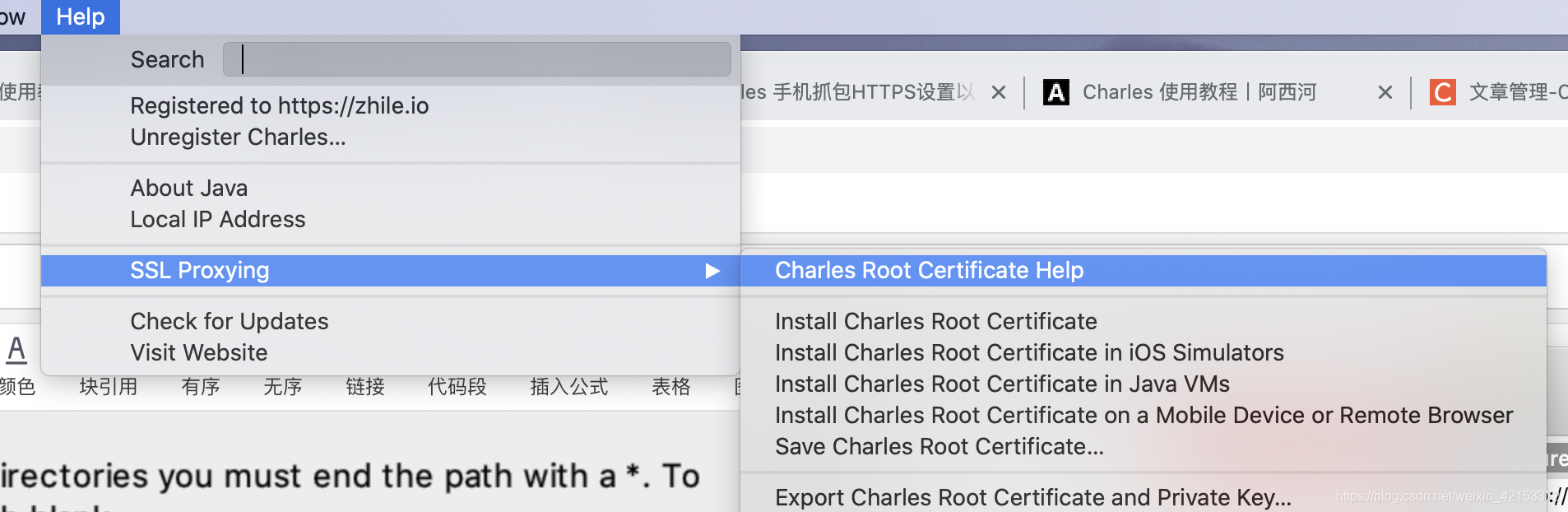Insert a 代码段 code block
Viewport: 1568px width, 512px height.
pos(457,386)
